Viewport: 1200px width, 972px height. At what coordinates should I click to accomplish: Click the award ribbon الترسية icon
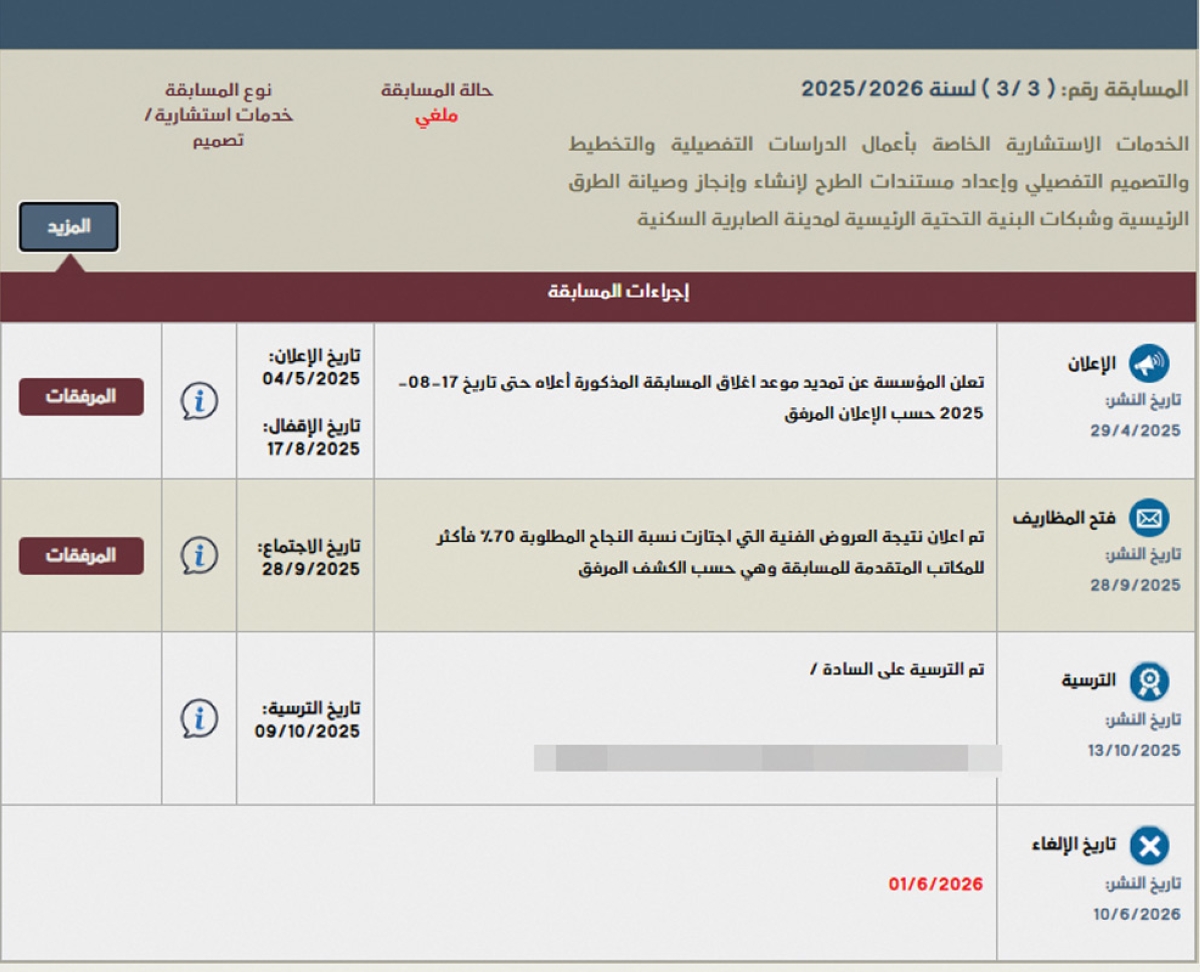click(1149, 681)
